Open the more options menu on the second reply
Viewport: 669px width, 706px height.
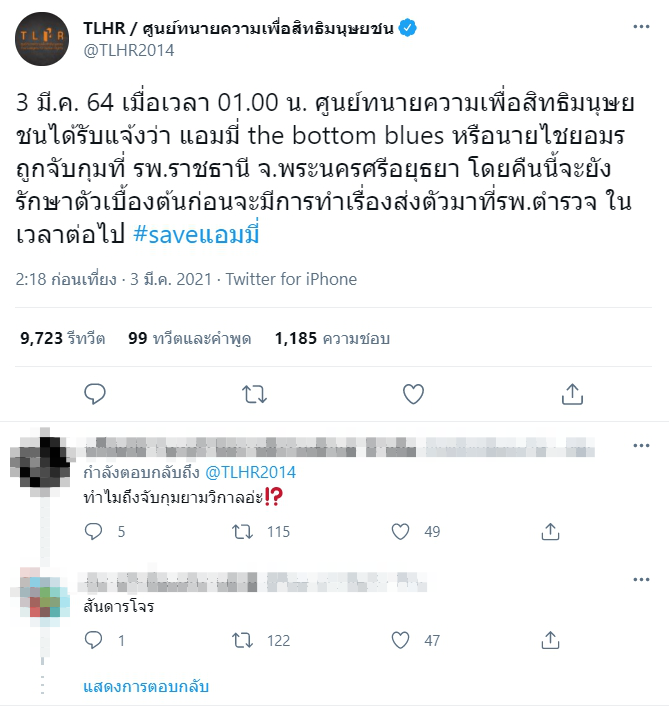click(x=641, y=579)
